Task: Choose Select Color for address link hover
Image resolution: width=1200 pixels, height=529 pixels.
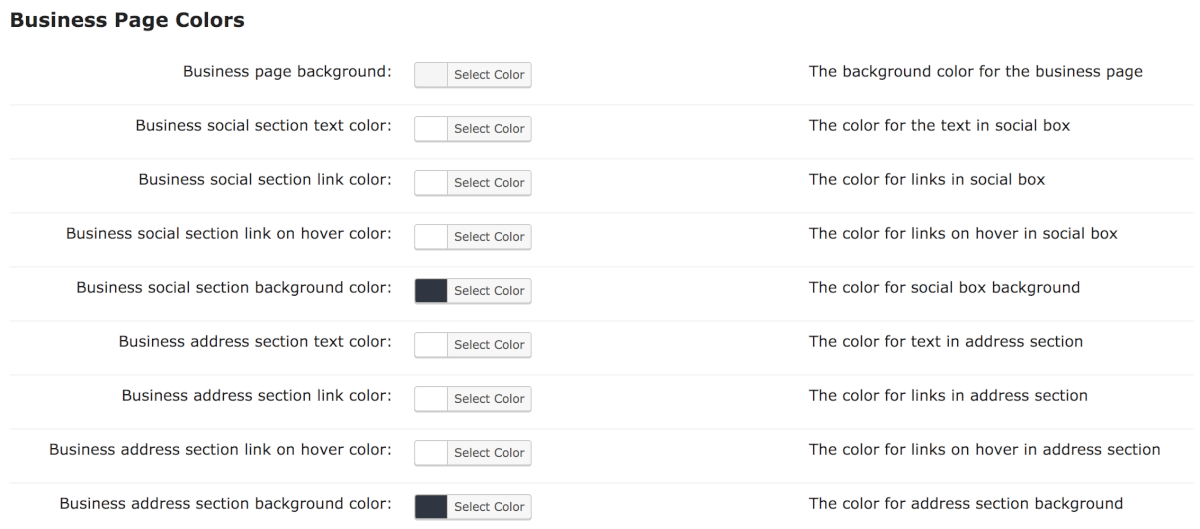Action: pos(489,453)
